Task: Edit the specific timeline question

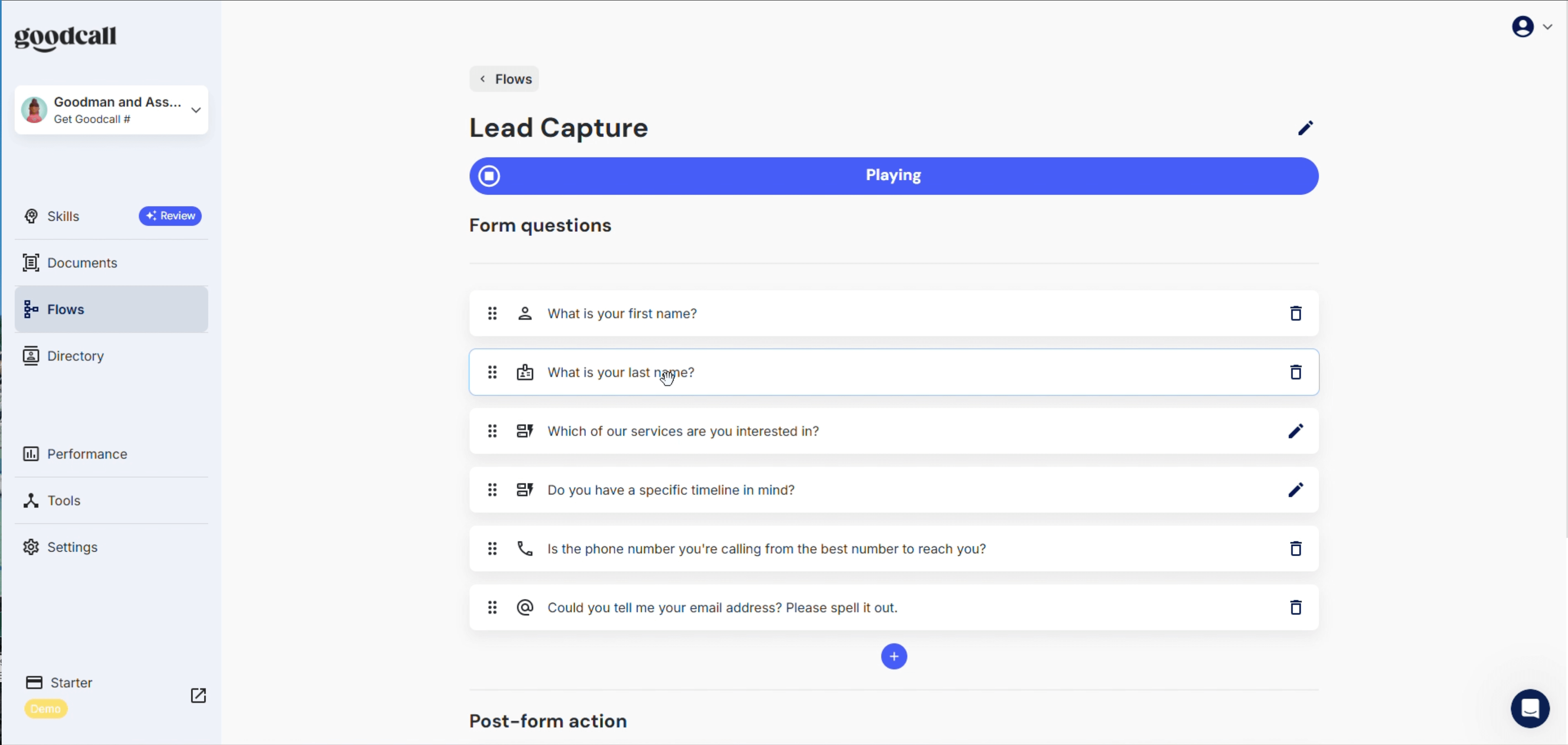Action: click(1295, 490)
